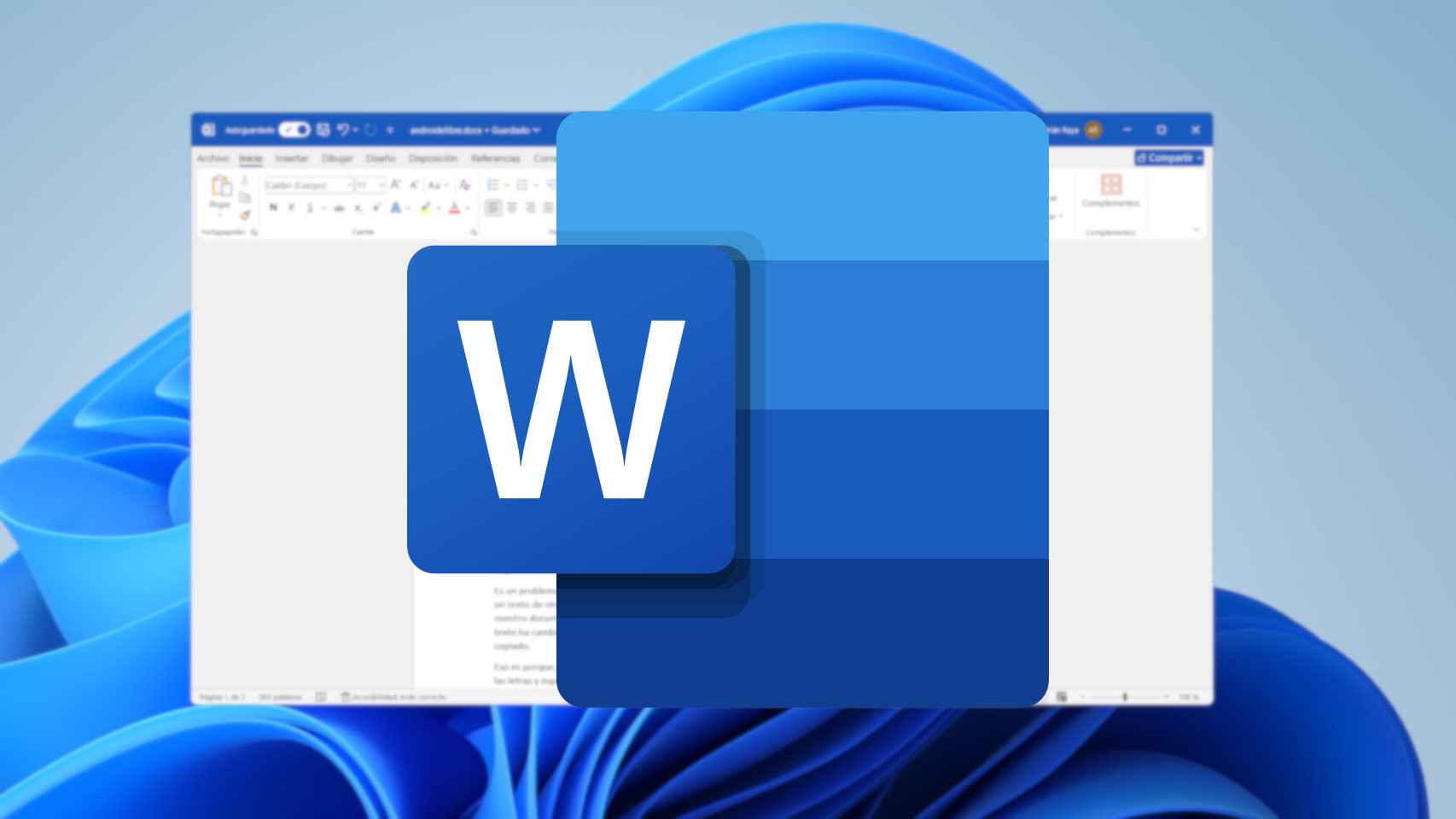1456x819 pixels.
Task: Click the Redo icon in title bar
Action: click(x=370, y=130)
